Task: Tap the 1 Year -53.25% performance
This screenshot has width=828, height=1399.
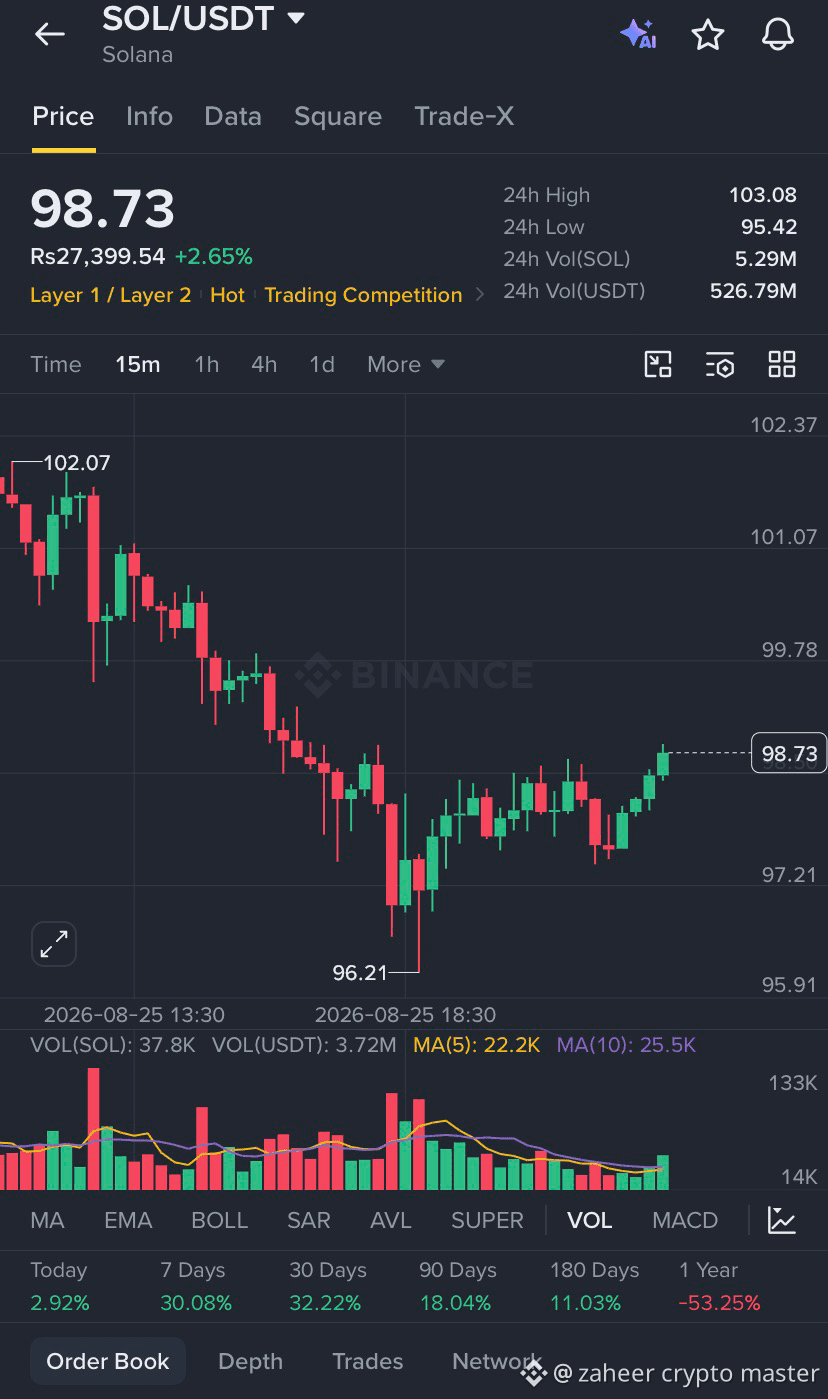Action: click(720, 1286)
